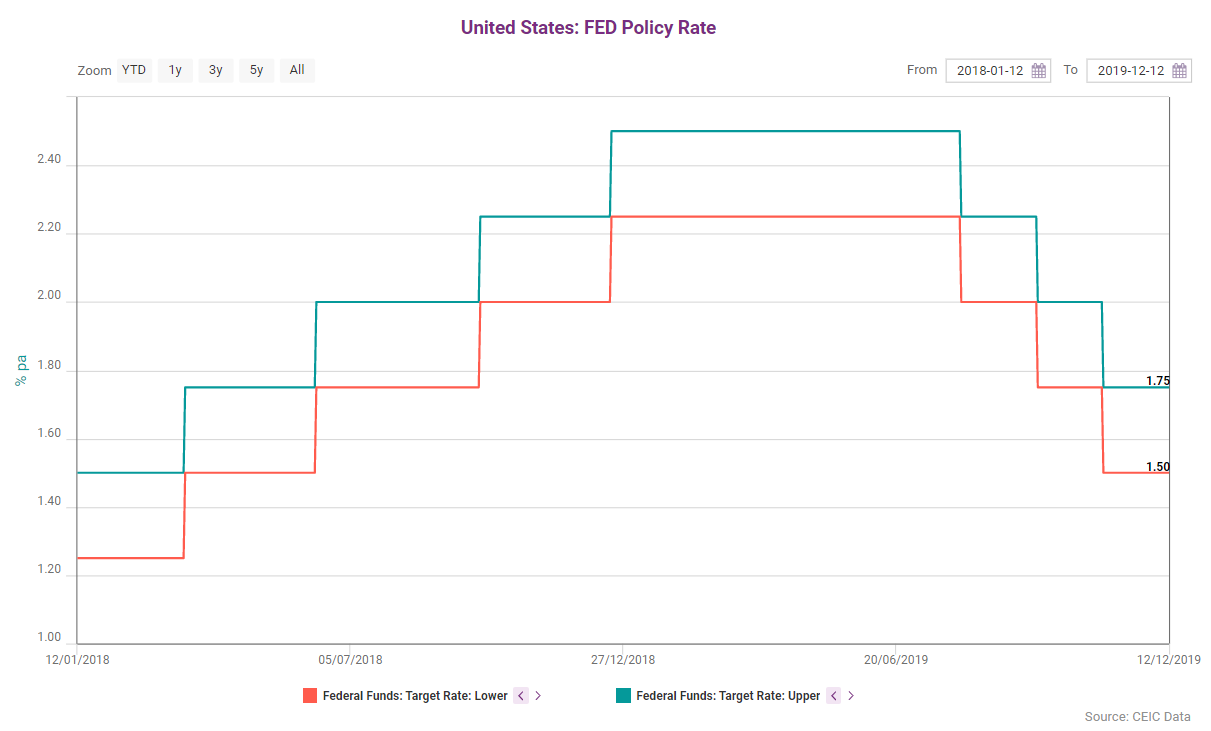
Task: Click previous arrow beside Target Rate: Upper
Action: pyautogui.click(x=833, y=696)
